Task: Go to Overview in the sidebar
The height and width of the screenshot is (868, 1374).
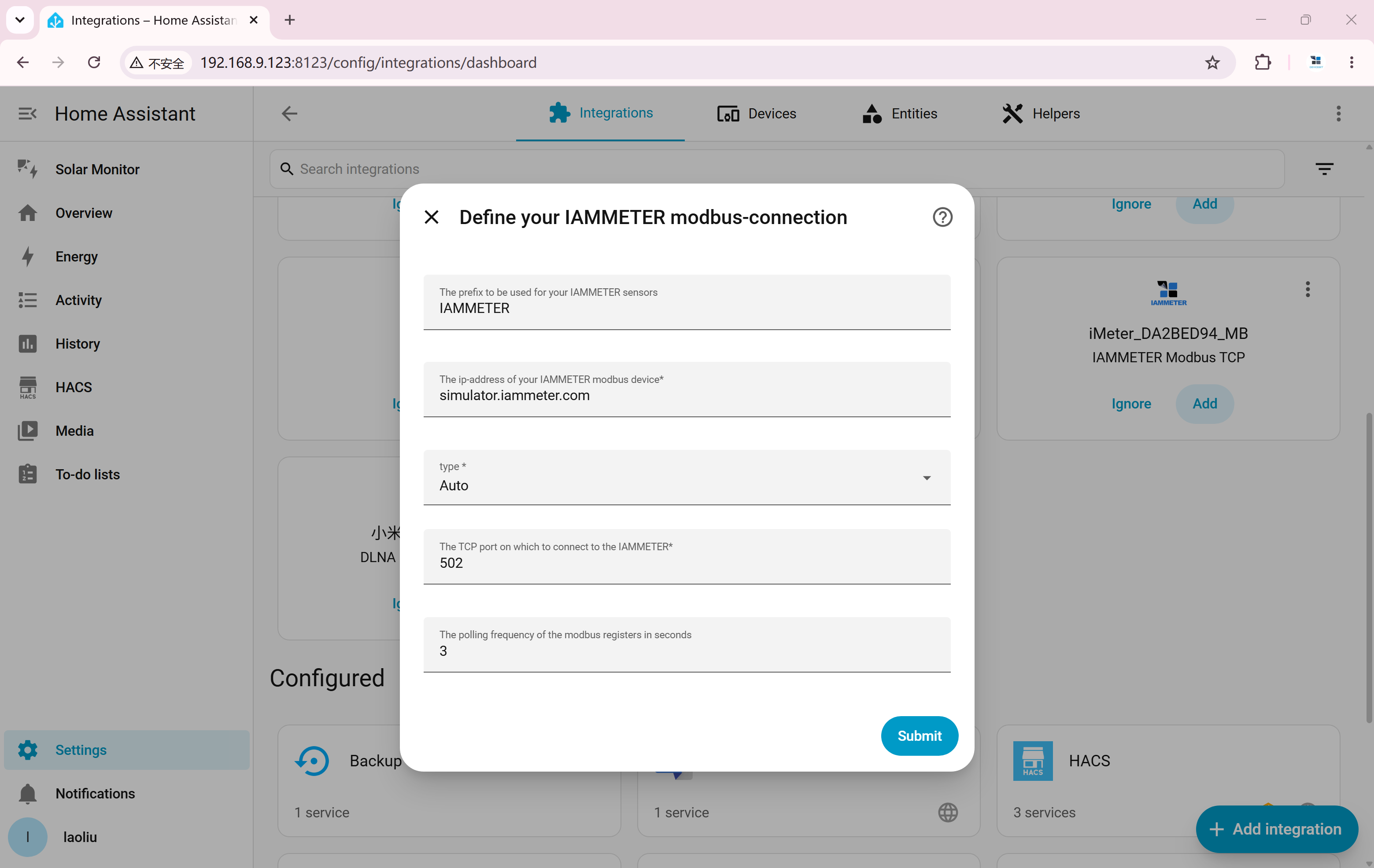Action: 127,213
